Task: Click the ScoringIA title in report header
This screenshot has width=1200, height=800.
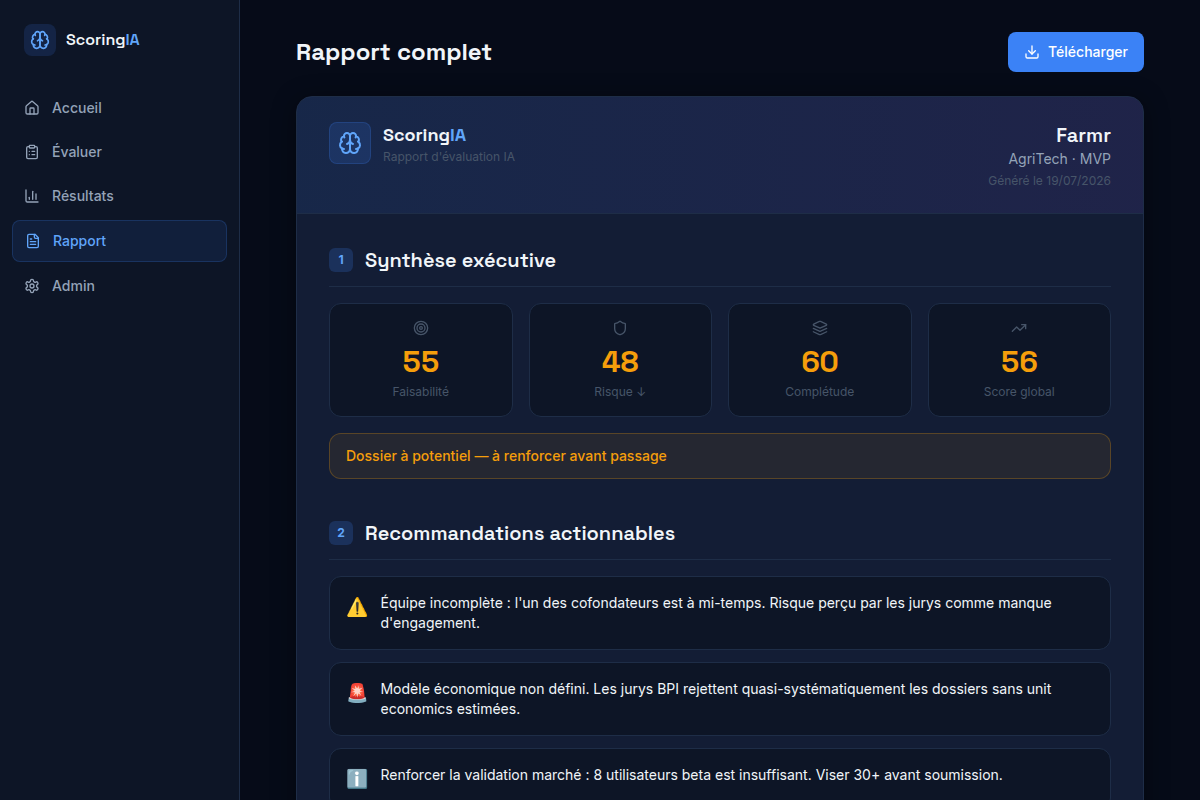Action: (x=424, y=135)
